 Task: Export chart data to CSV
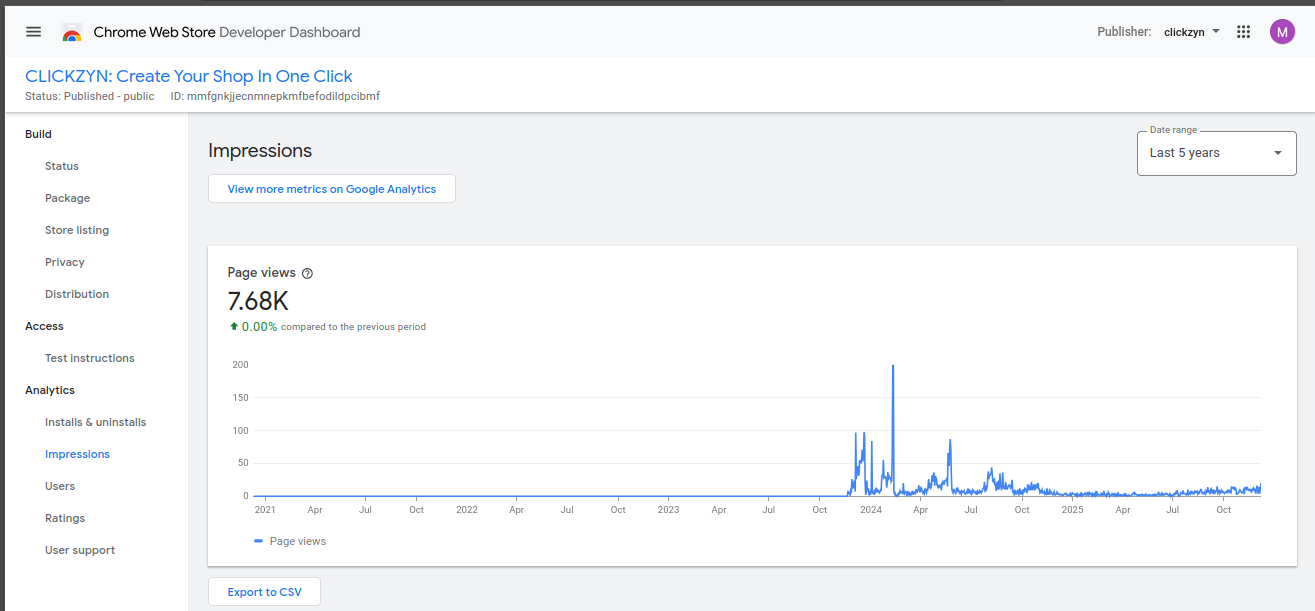point(264,592)
